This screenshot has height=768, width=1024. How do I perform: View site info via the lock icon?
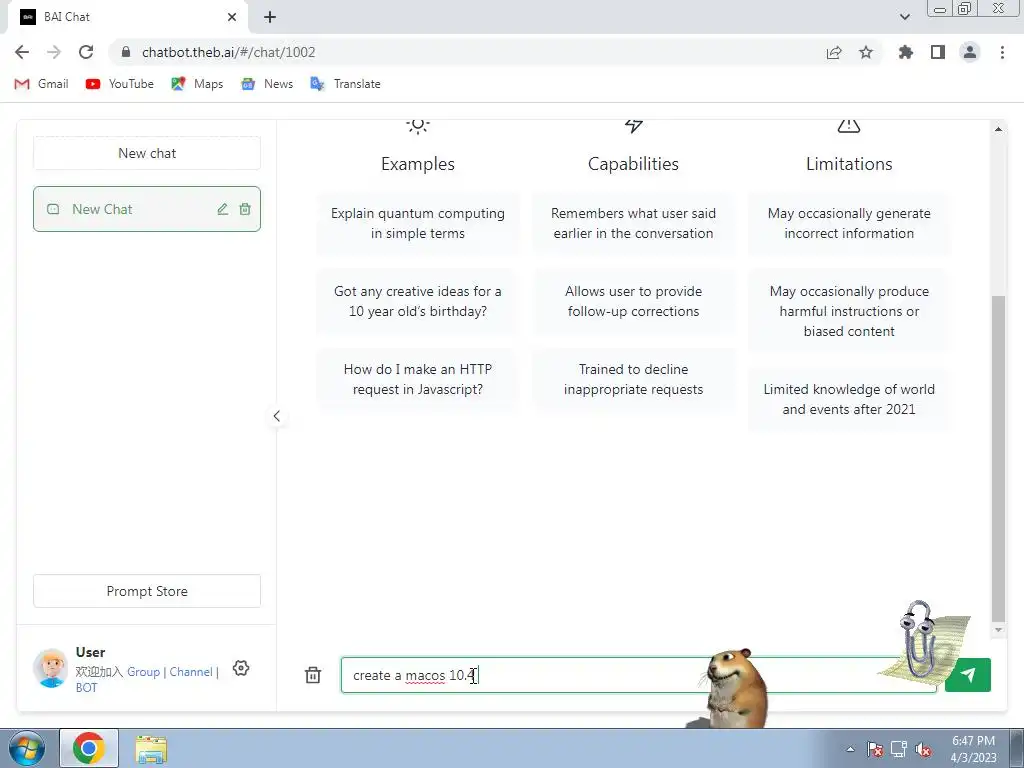tap(126, 52)
